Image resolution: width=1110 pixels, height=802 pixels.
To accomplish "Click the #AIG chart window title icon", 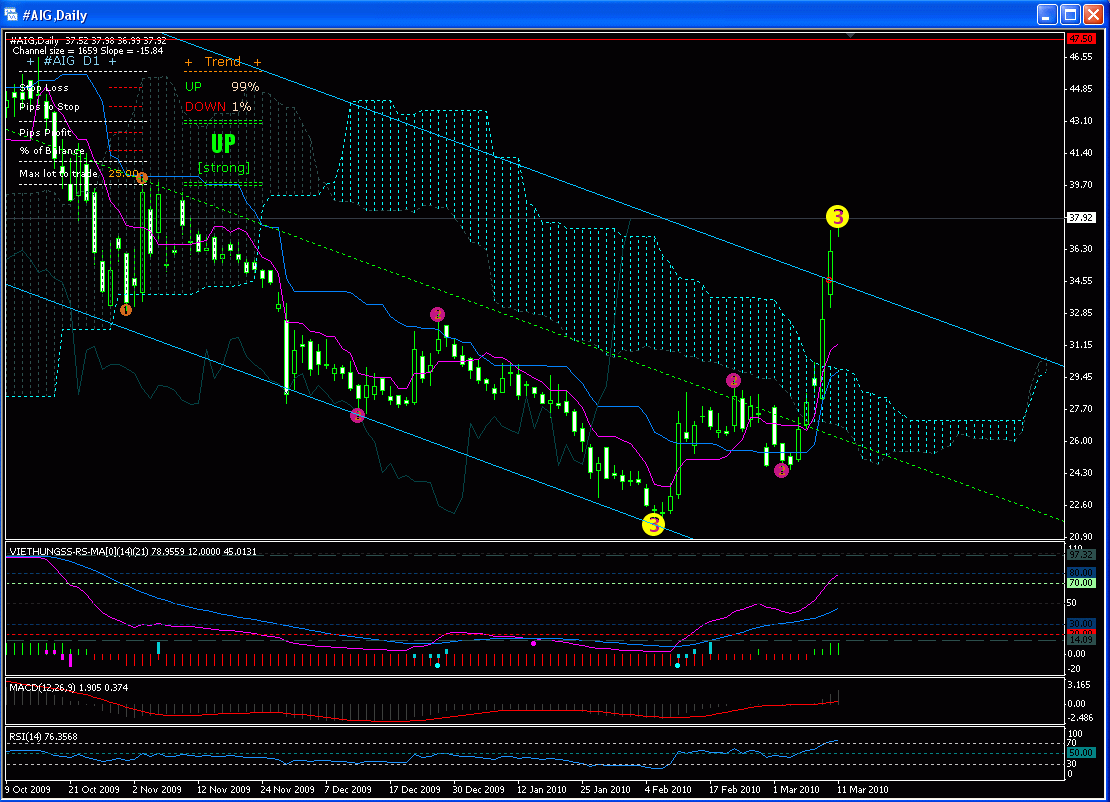I will pyautogui.click(x=12, y=14).
